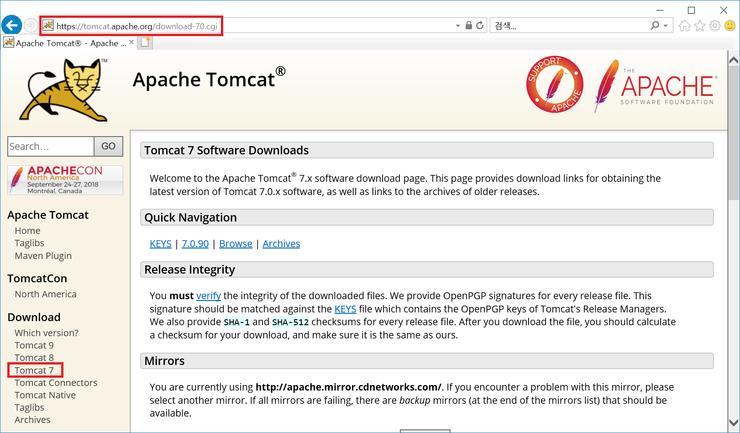The image size is (740, 433).
Task: Click the smiley feedback icon
Action: 730,25
